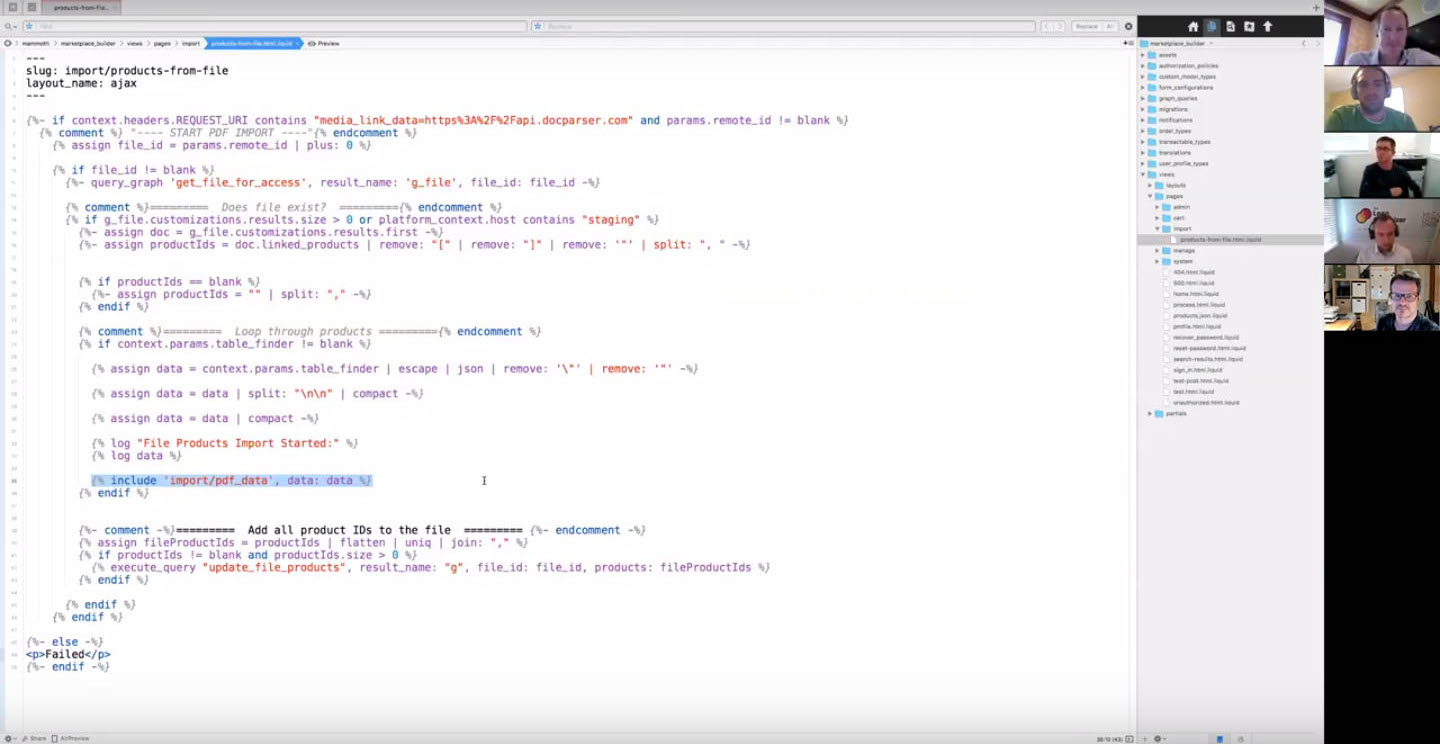Click the Replace button in search bar
Image resolution: width=1440 pixels, height=744 pixels.
pos(1086,27)
